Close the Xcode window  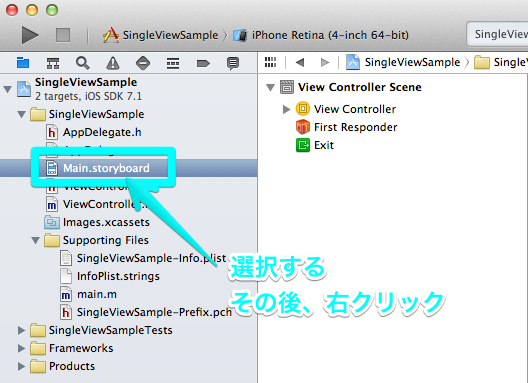12,10
